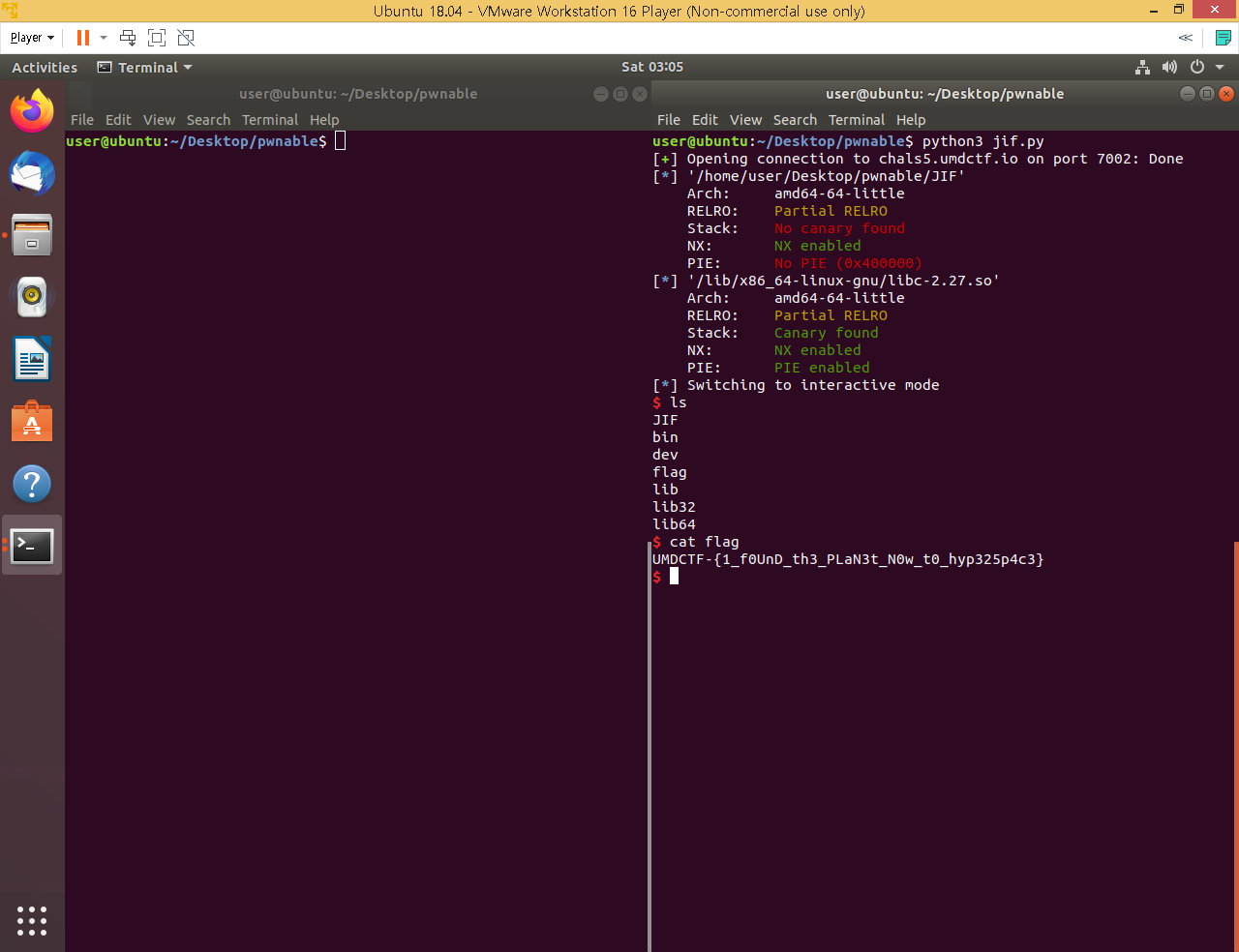Send Ctrl+Alt+Del via VMware toolbar icon
This screenshot has width=1239, height=952.
(x=128, y=38)
